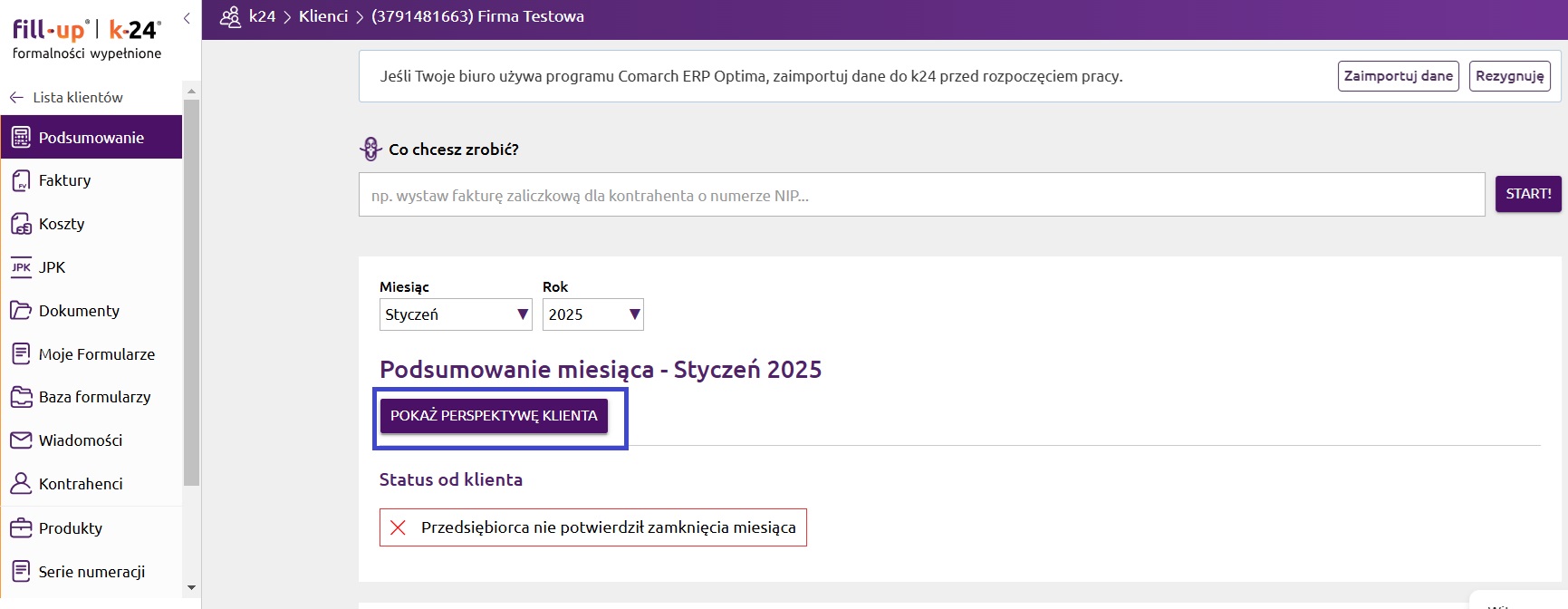1568x609 pixels.
Task: Go to Moje Formularze section
Action: coord(96,354)
